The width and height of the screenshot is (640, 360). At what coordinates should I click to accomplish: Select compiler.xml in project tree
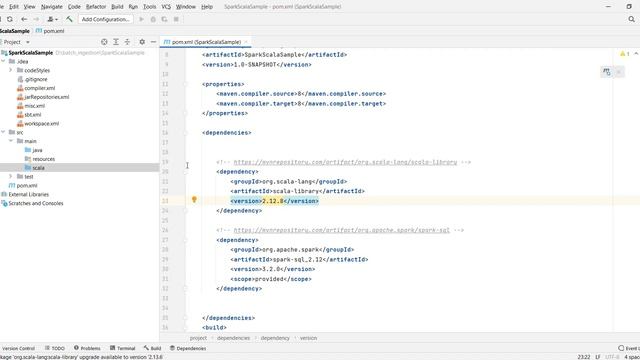[x=39, y=88]
